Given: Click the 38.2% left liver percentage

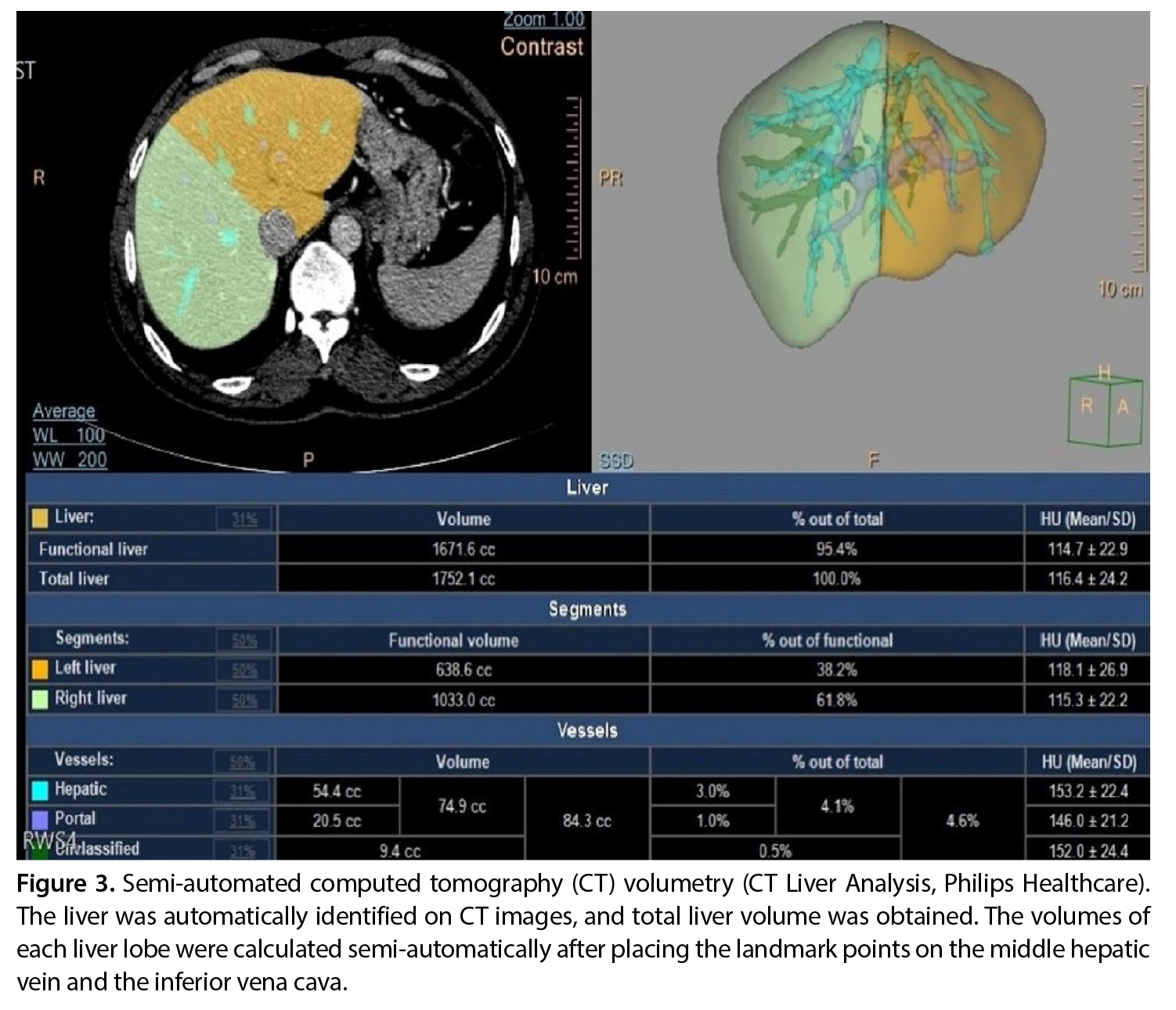Looking at the screenshot, I should tap(836, 670).
